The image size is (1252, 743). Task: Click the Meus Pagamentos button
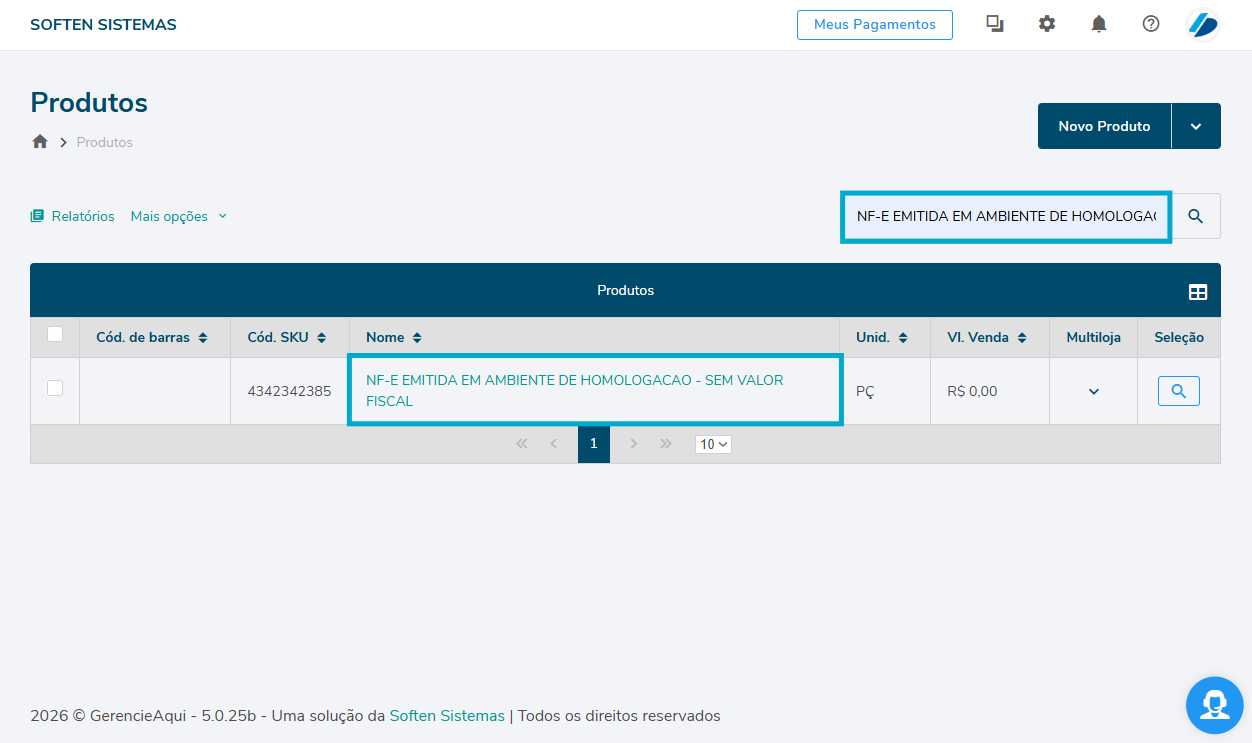874,25
